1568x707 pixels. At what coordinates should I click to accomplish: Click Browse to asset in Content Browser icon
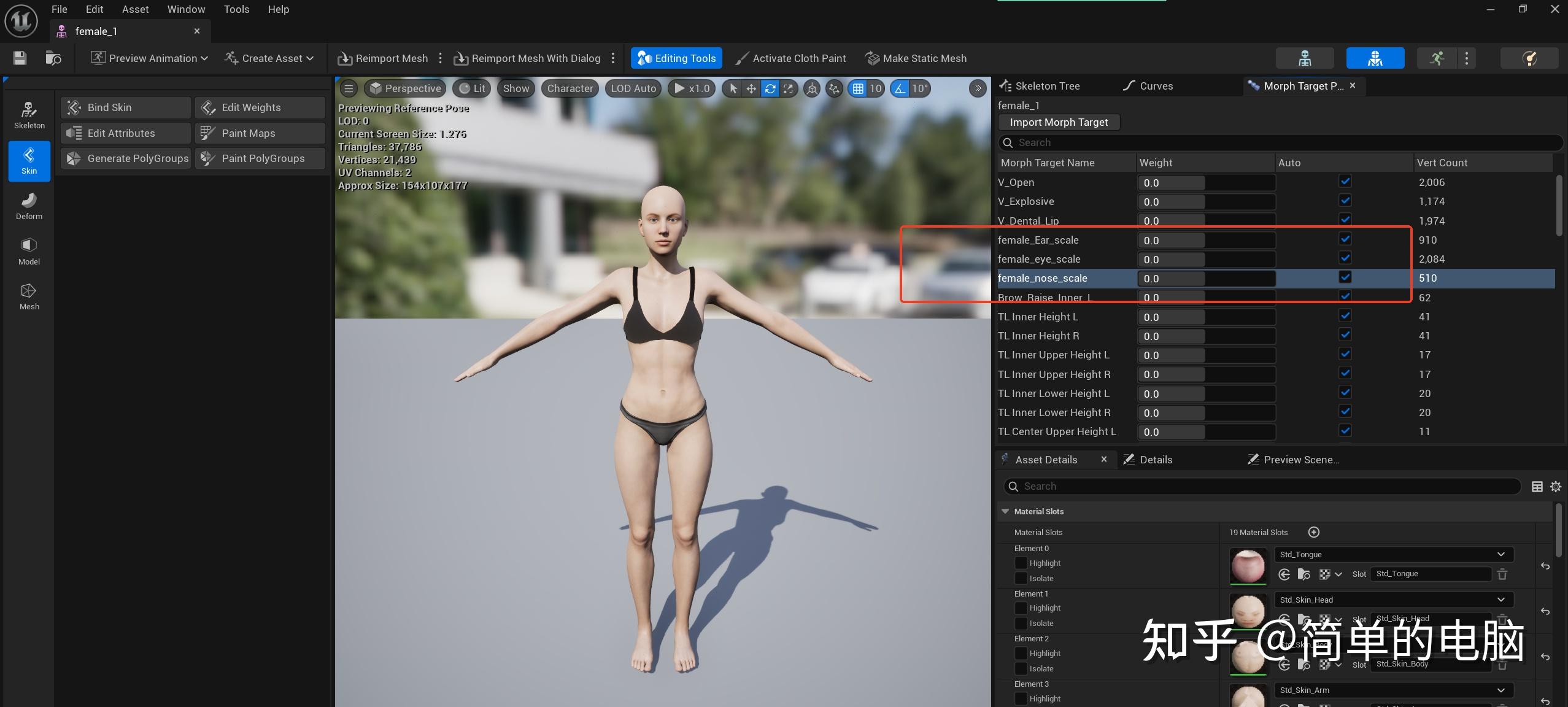(x=53, y=58)
